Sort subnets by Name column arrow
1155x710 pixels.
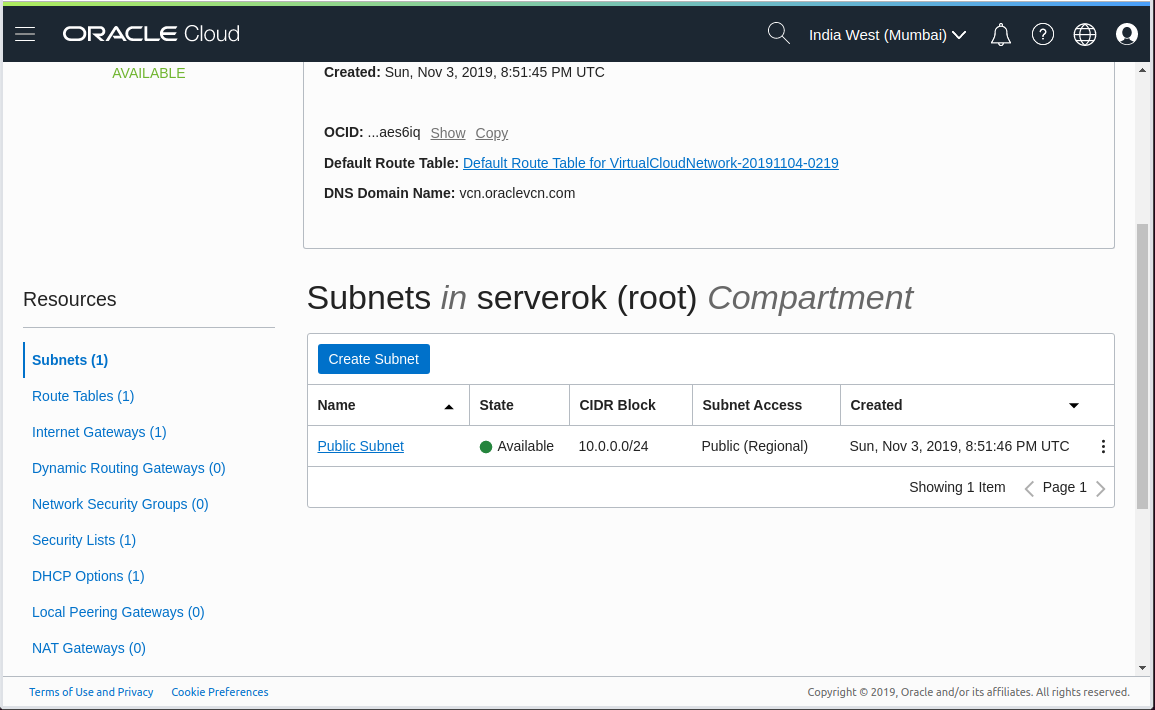click(x=449, y=406)
